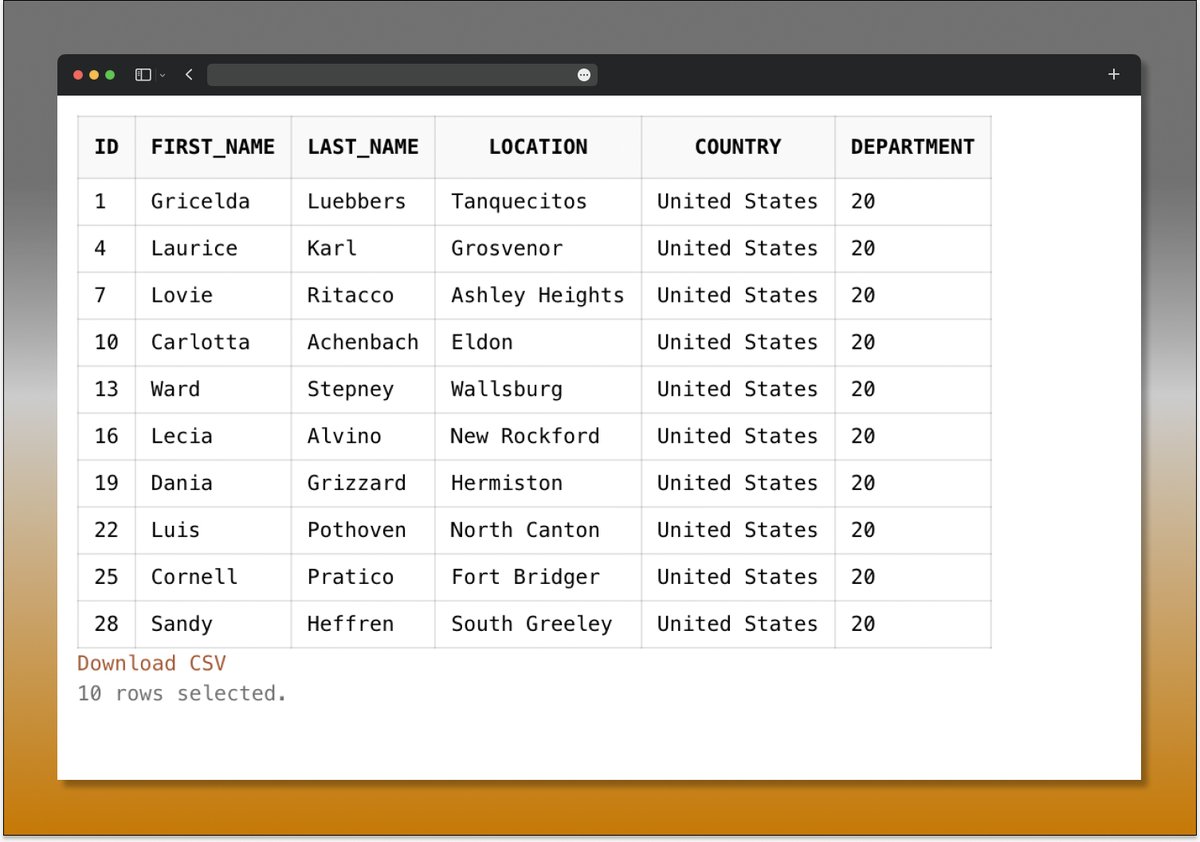Screen dimensions: 1200x842
Task: Click ID cell 19
Action: click(x=106, y=483)
